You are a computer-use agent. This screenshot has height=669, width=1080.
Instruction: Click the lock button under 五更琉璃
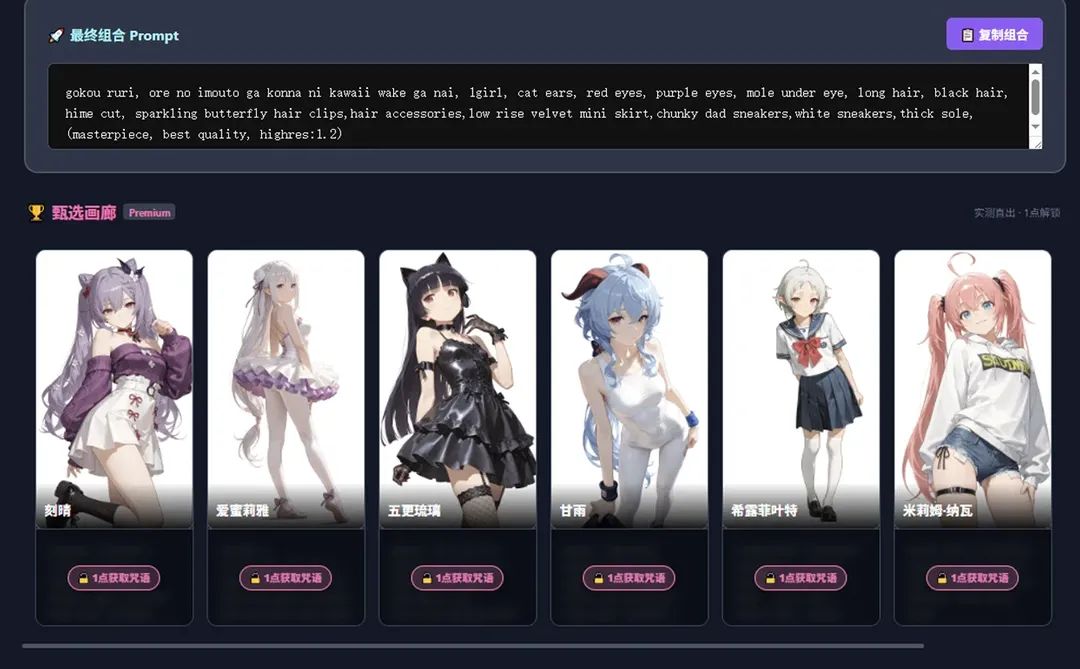click(x=457, y=578)
